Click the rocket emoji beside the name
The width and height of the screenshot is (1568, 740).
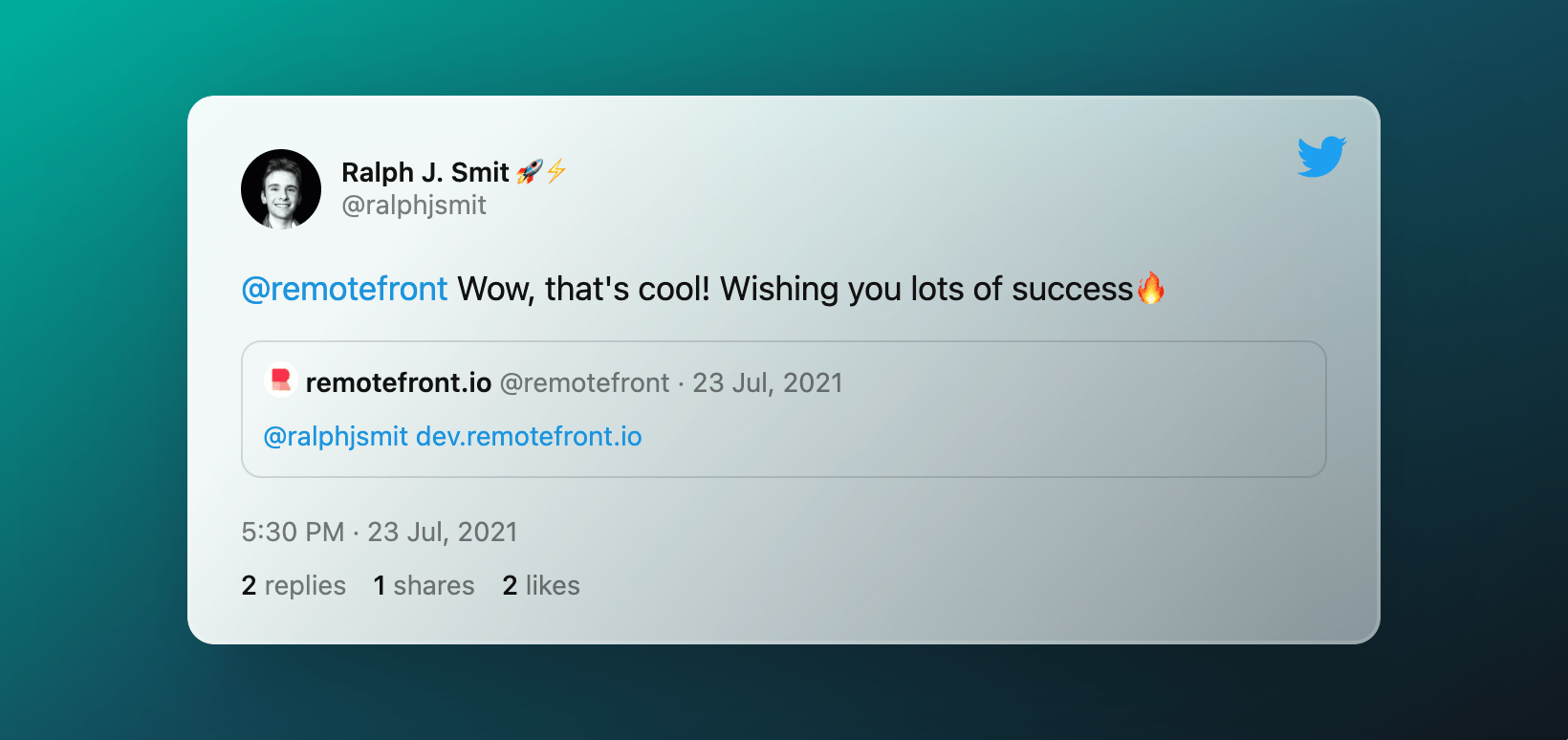click(x=529, y=171)
